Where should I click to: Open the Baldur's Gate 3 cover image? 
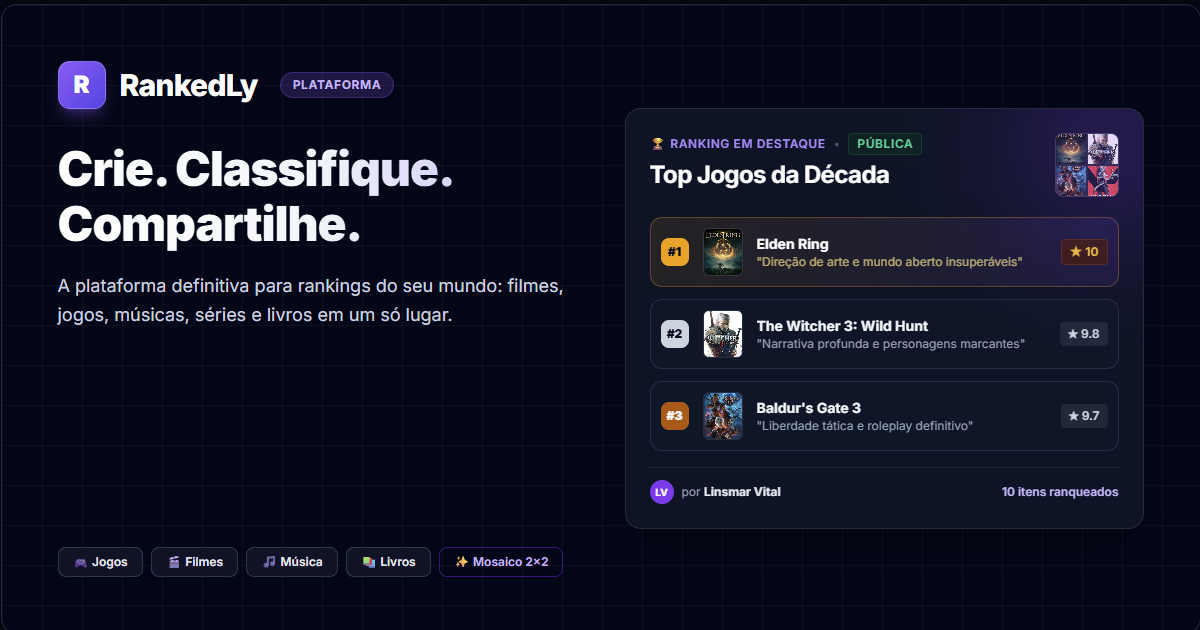723,416
